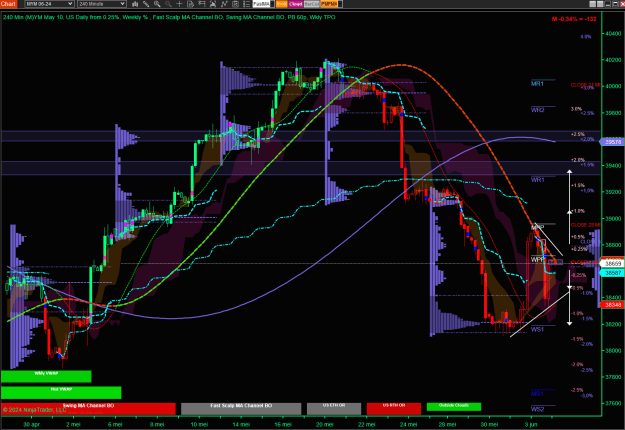Toggle the orange Trend toolbar button
This screenshot has width=625, height=430.
click(282, 4)
